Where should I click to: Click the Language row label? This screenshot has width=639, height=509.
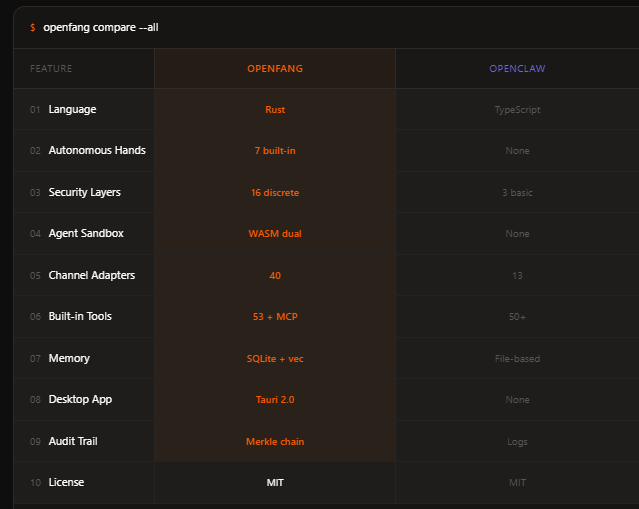coord(72,110)
